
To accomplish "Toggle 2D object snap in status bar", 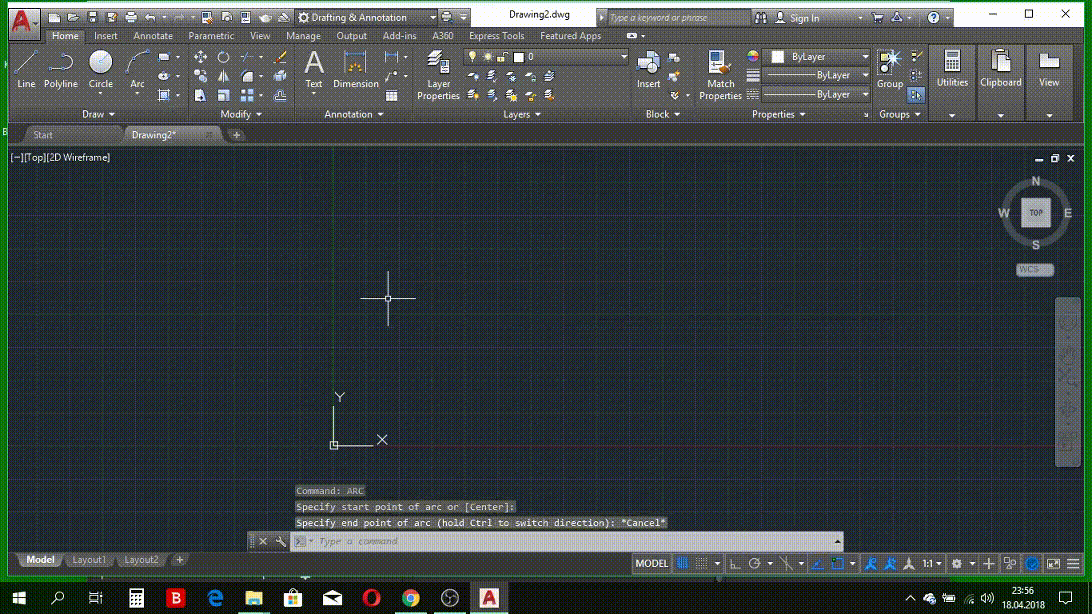I will (837, 563).
